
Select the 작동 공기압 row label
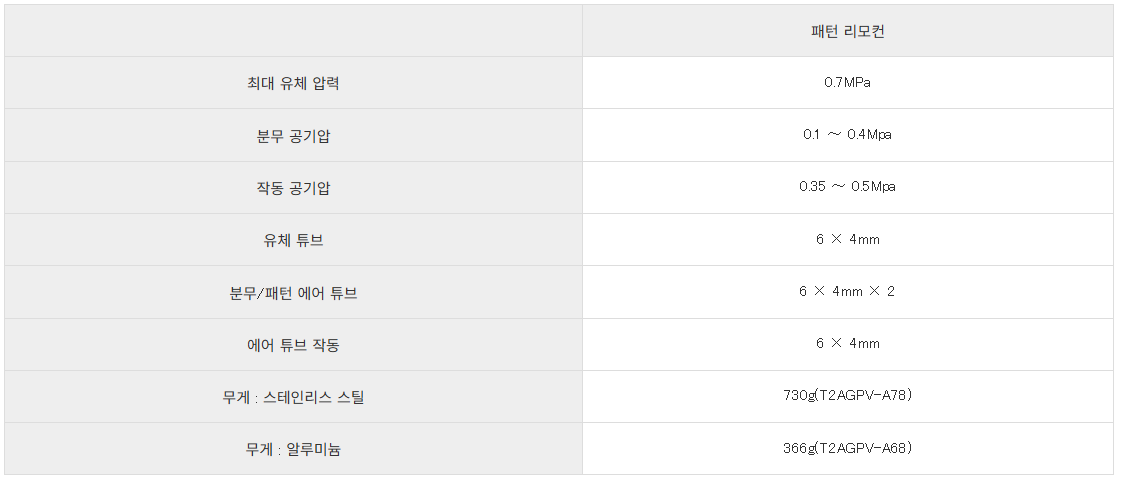click(x=293, y=187)
